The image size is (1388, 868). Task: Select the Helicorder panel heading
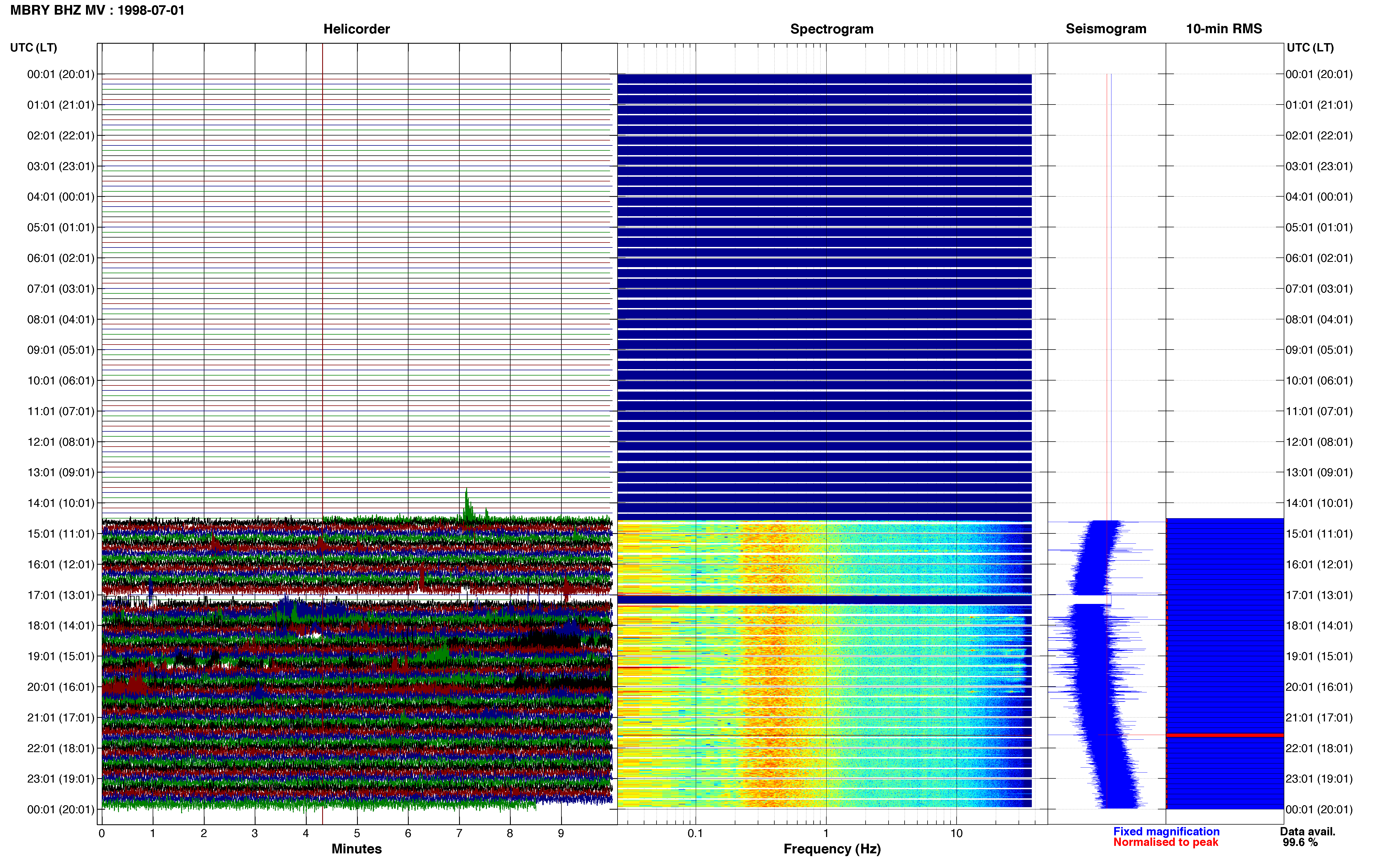(356, 29)
